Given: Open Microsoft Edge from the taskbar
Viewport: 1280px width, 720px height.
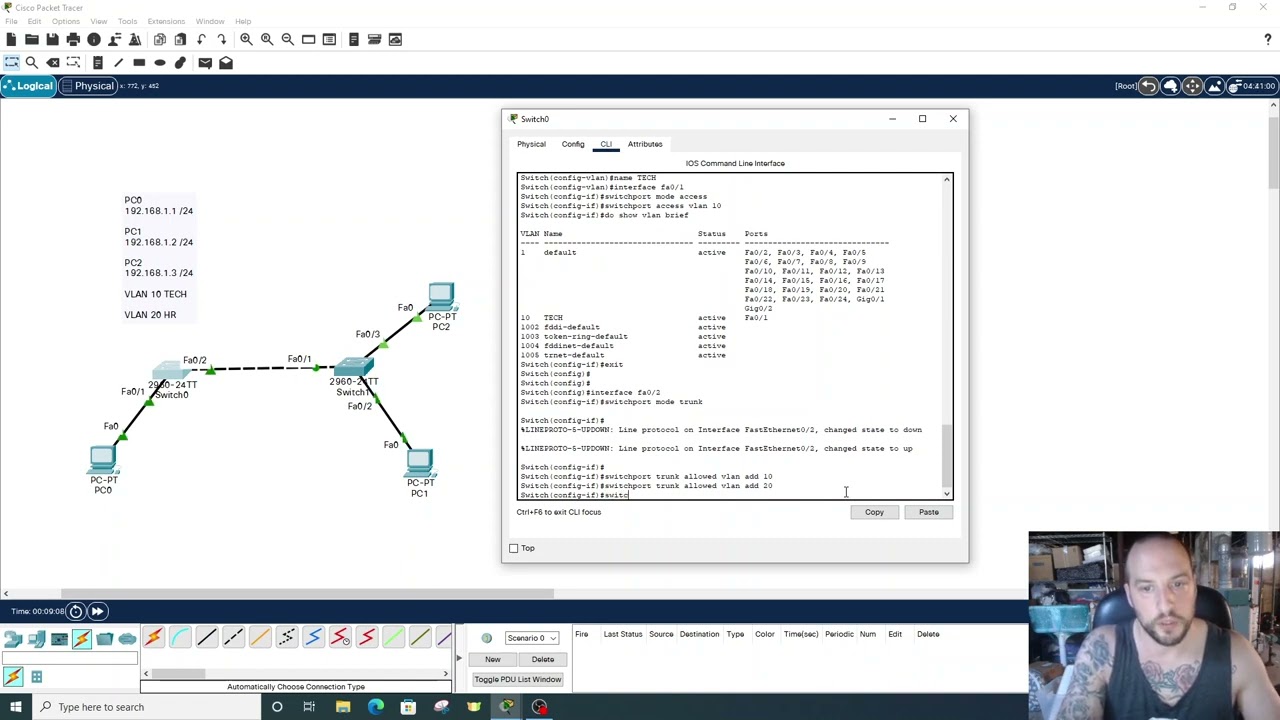Looking at the screenshot, I should click(375, 707).
